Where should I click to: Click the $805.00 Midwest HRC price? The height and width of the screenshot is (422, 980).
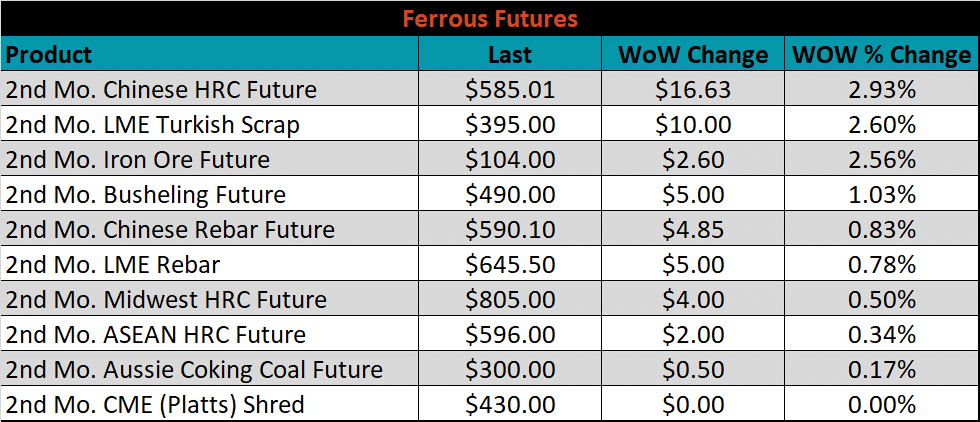[510, 299]
